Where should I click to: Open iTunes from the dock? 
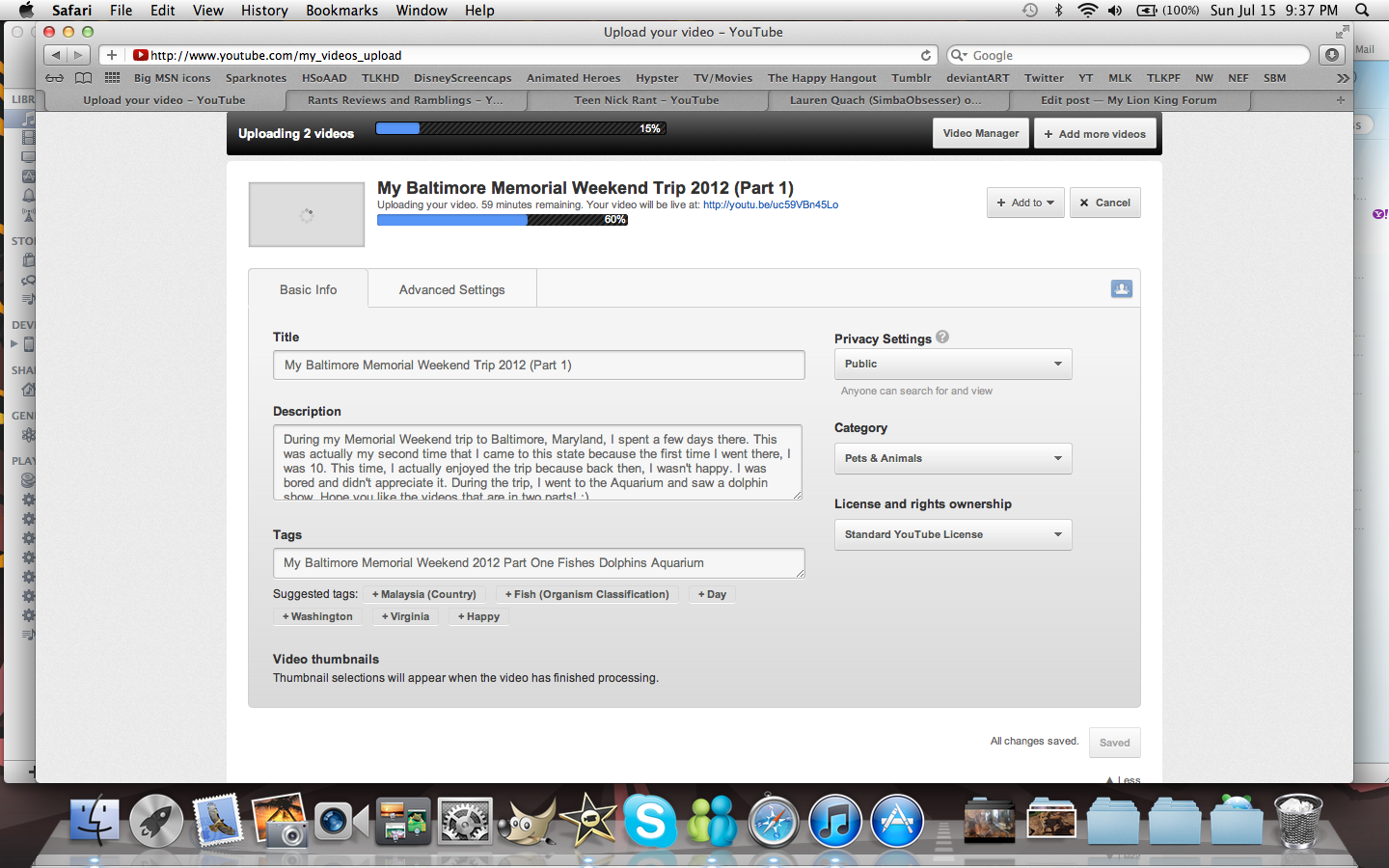click(x=834, y=822)
